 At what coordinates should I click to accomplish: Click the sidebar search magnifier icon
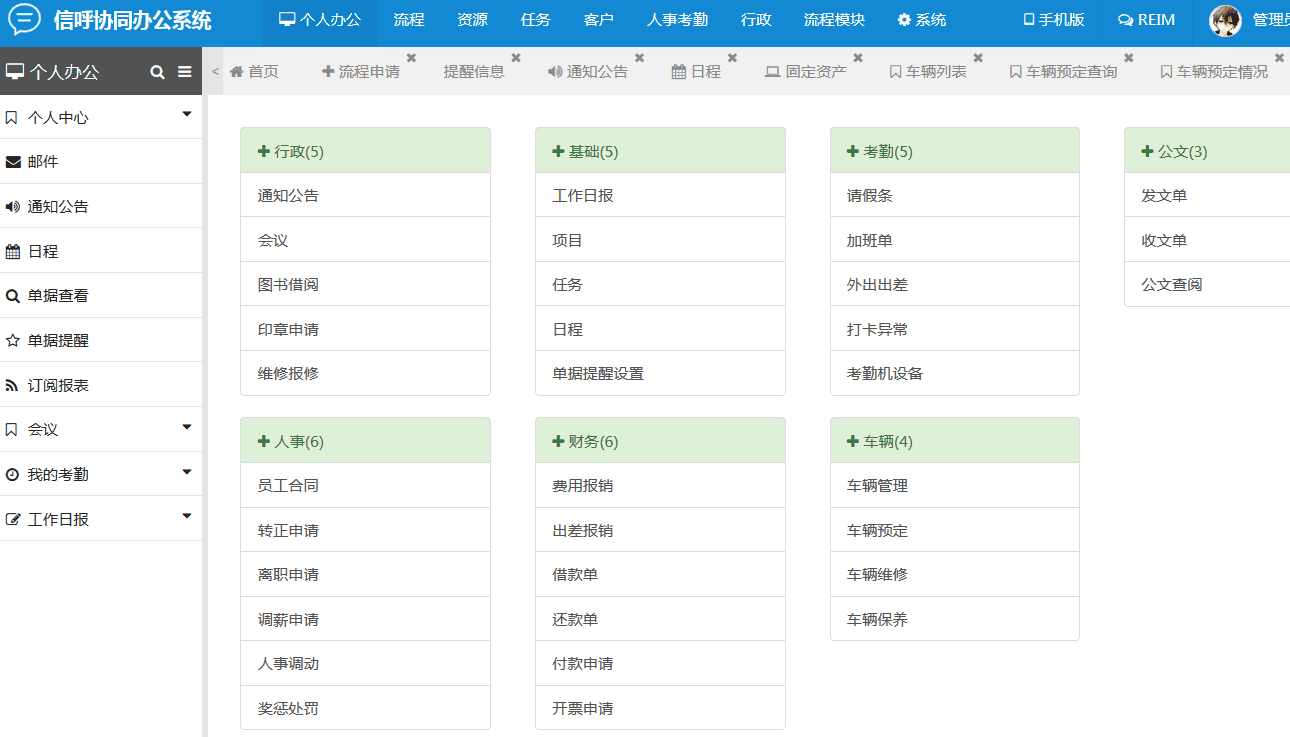click(157, 72)
